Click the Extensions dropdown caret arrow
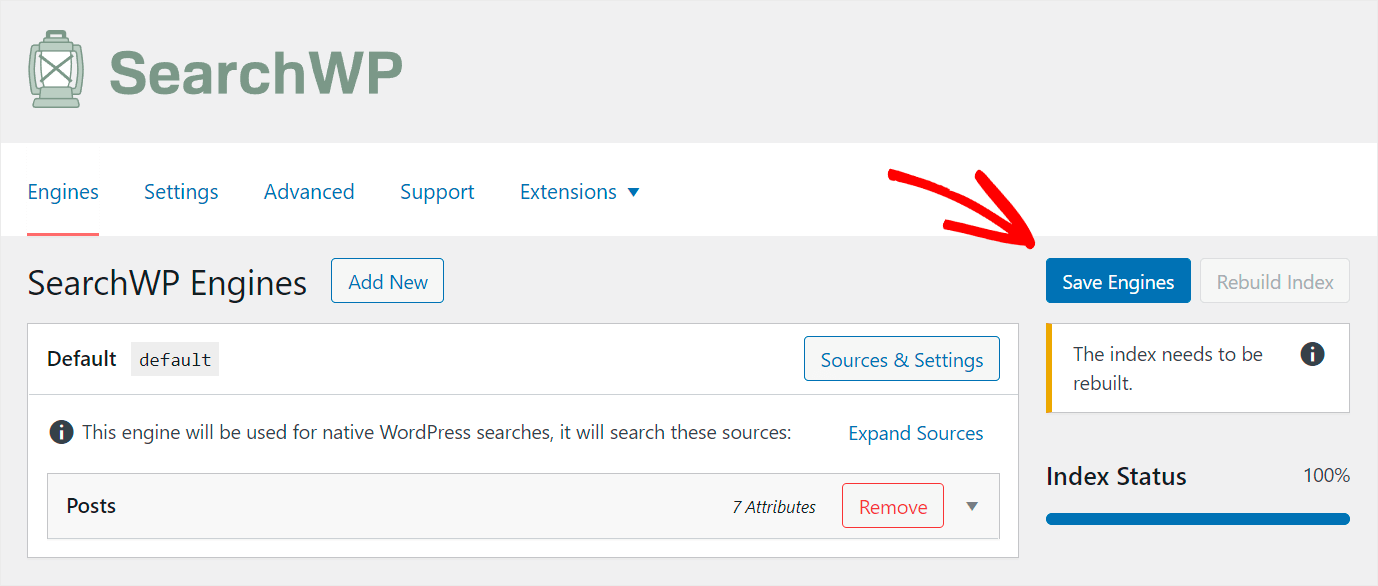 [x=633, y=192]
